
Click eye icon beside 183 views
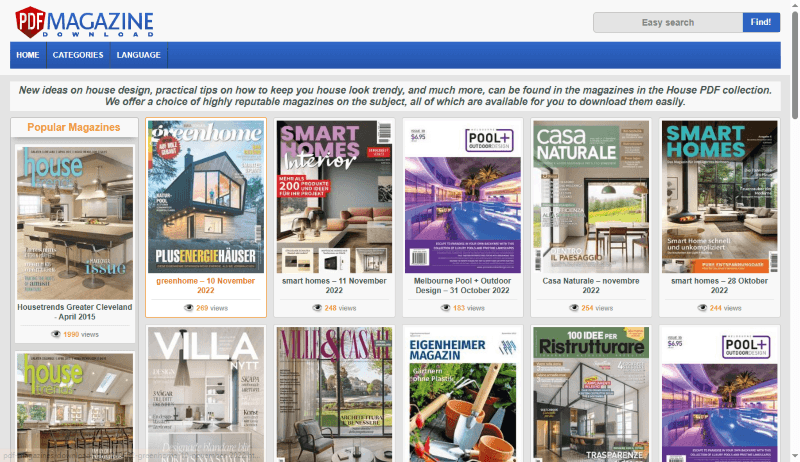pyautogui.click(x=446, y=308)
